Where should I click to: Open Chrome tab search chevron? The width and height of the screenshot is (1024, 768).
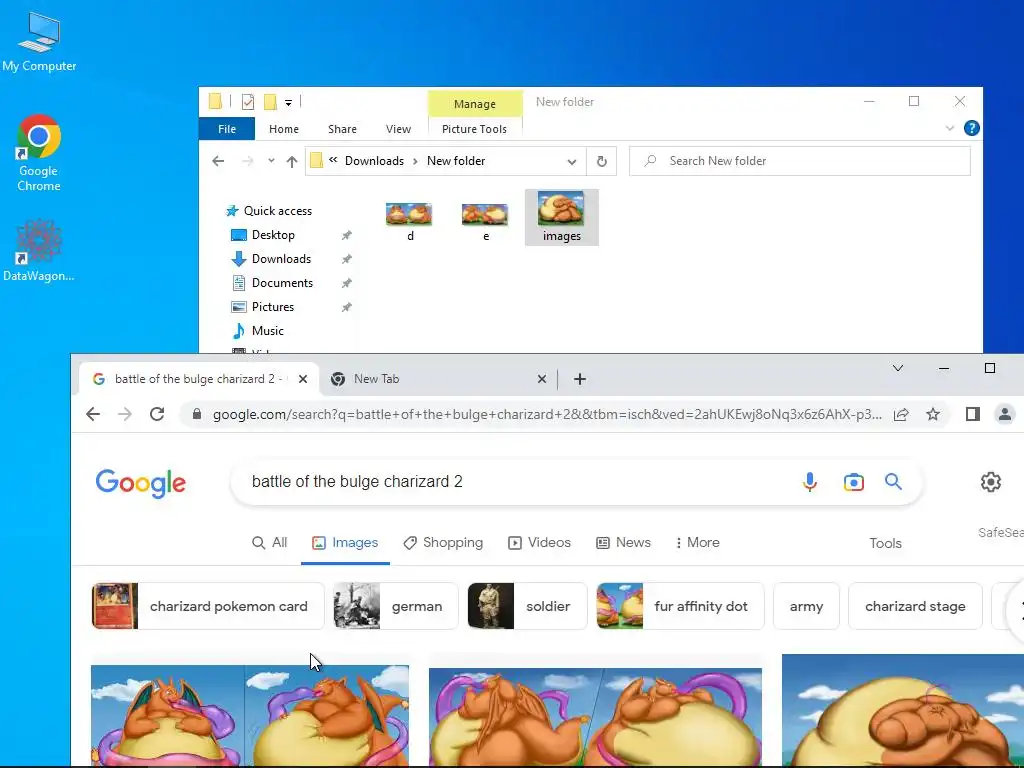tap(898, 368)
